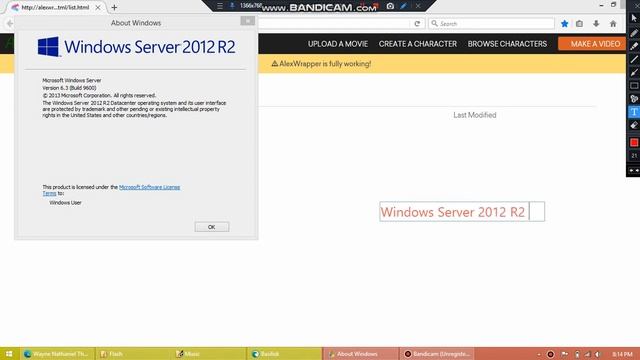Open Bandicam hamburger menu in recording bar

220,6
